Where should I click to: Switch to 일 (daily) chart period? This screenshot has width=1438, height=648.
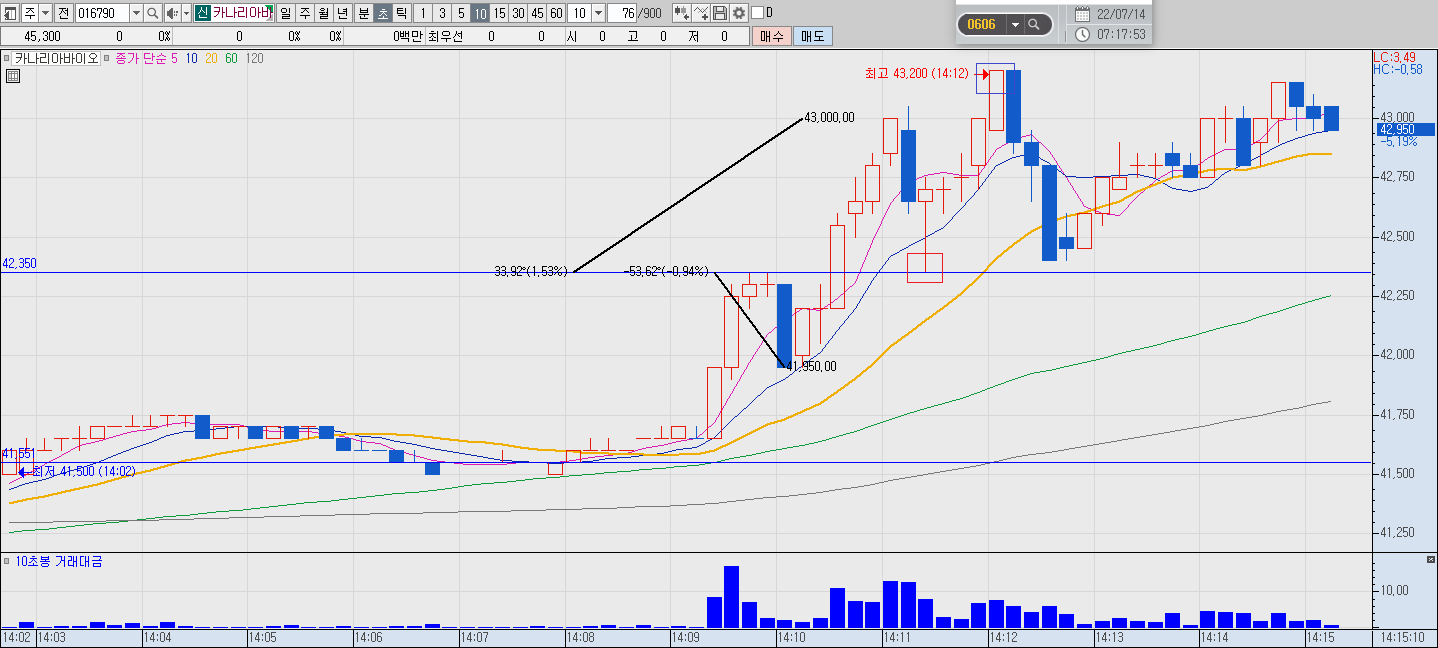(x=286, y=13)
